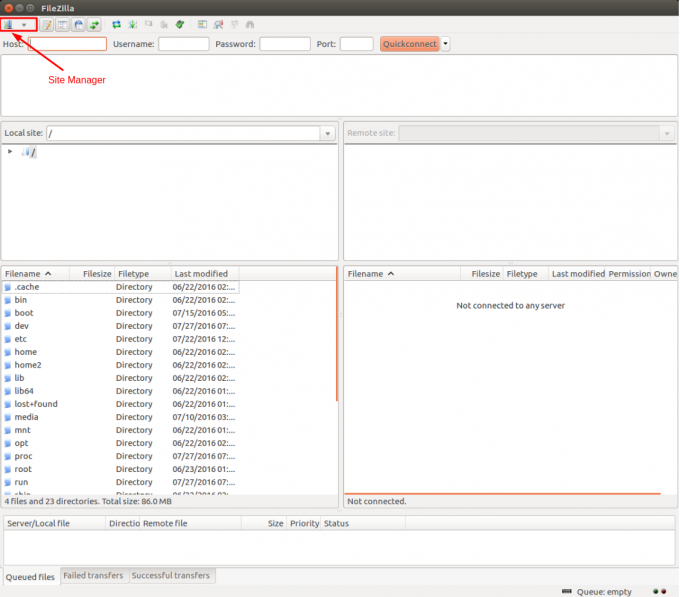Screen dimensions: 680x597
Task: Sort local files by Filesize header
Action: click(x=92, y=274)
